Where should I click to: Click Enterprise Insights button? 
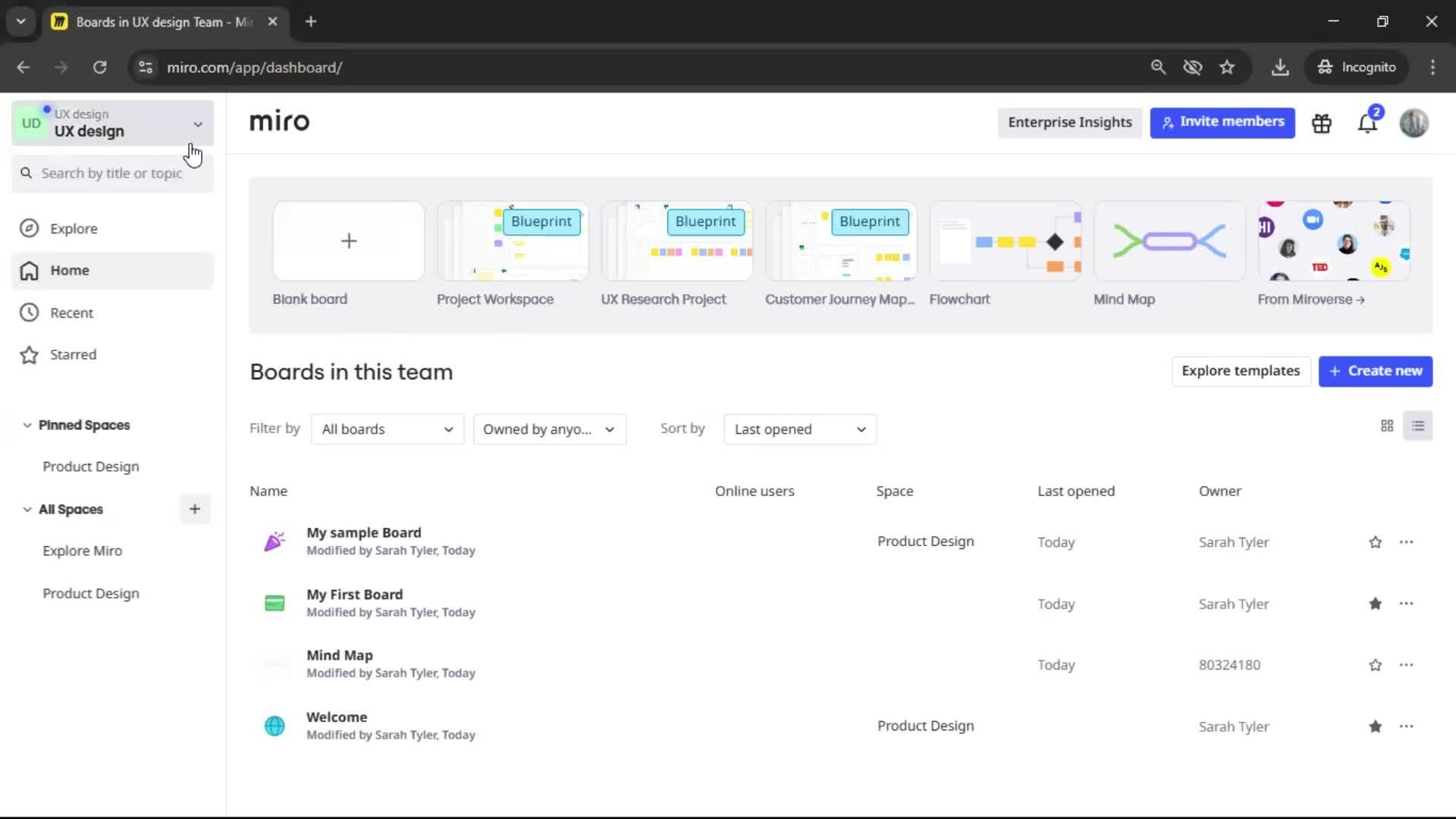point(1070,122)
